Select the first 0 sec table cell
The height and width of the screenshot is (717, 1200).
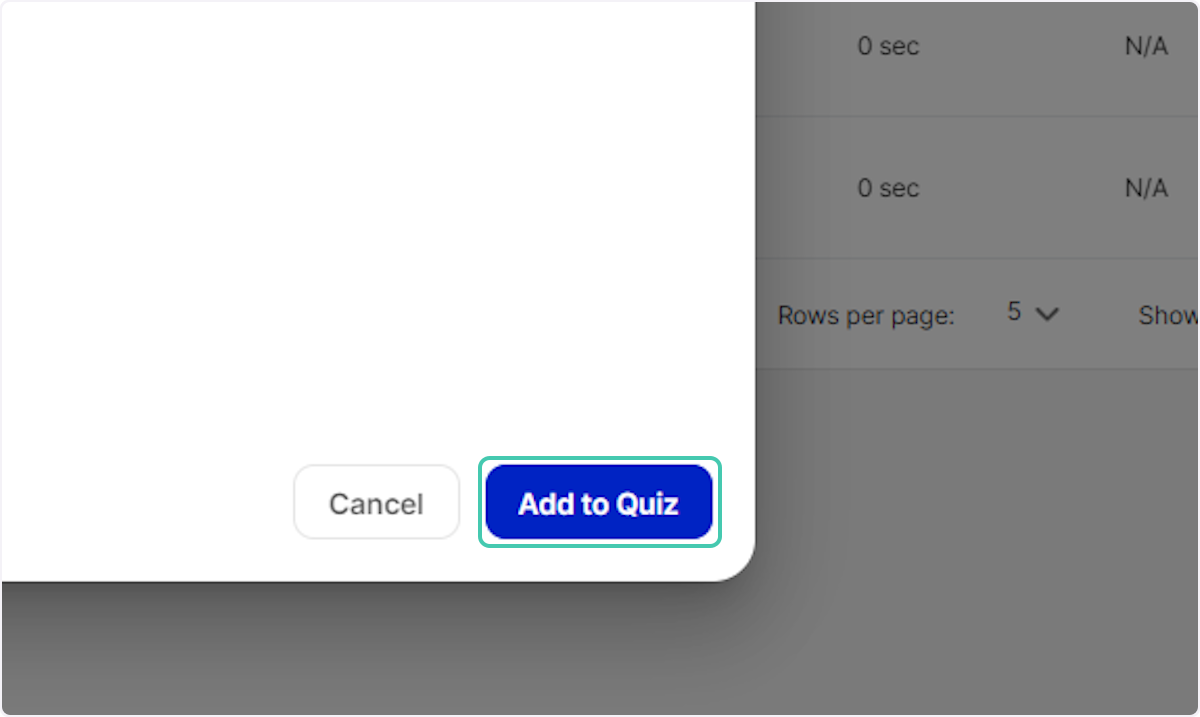(x=887, y=45)
